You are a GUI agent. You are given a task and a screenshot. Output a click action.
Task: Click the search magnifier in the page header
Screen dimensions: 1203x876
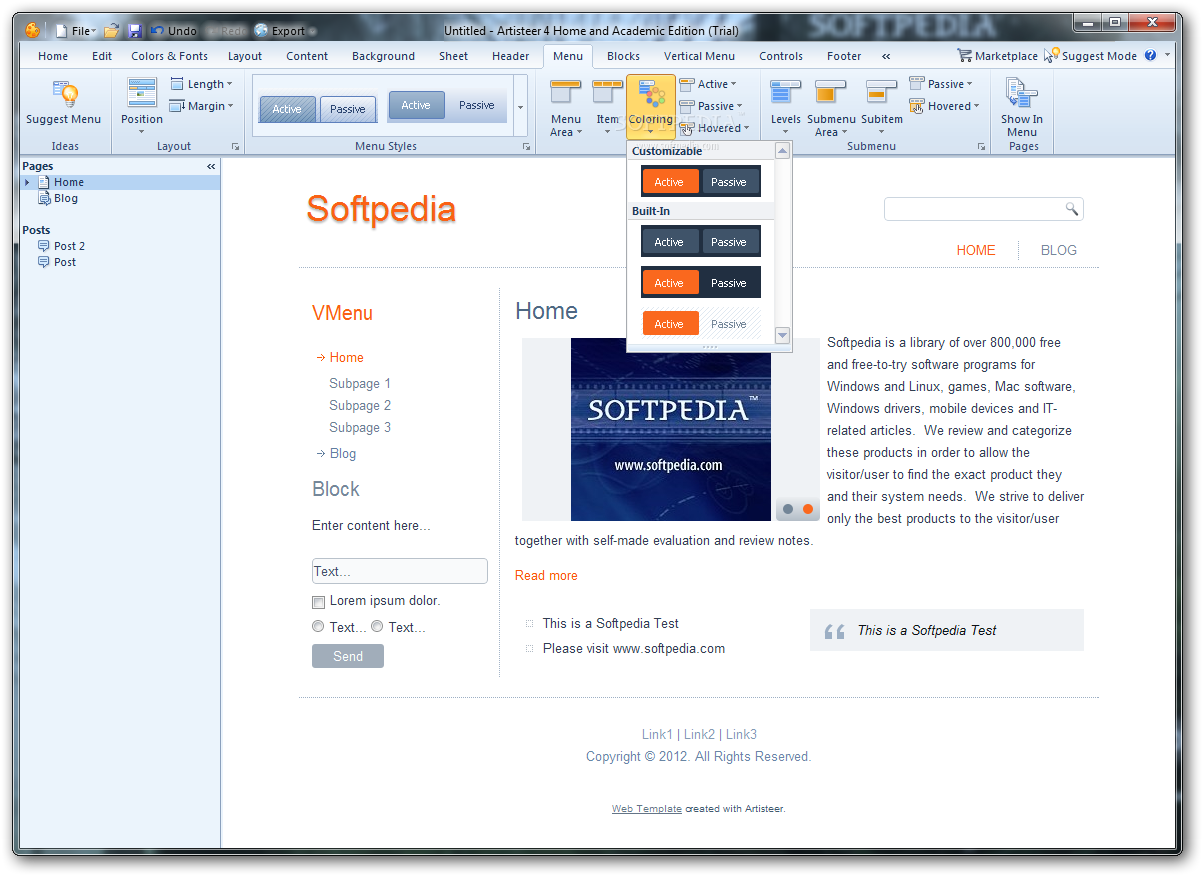(1072, 209)
